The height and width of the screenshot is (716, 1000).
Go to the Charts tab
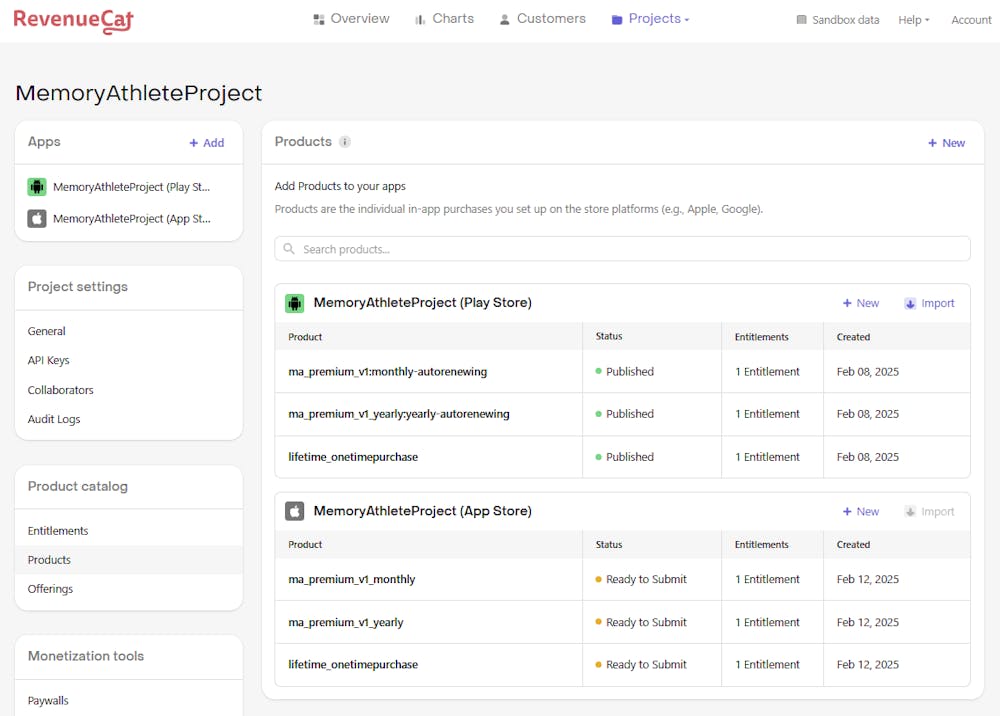pyautogui.click(x=443, y=19)
